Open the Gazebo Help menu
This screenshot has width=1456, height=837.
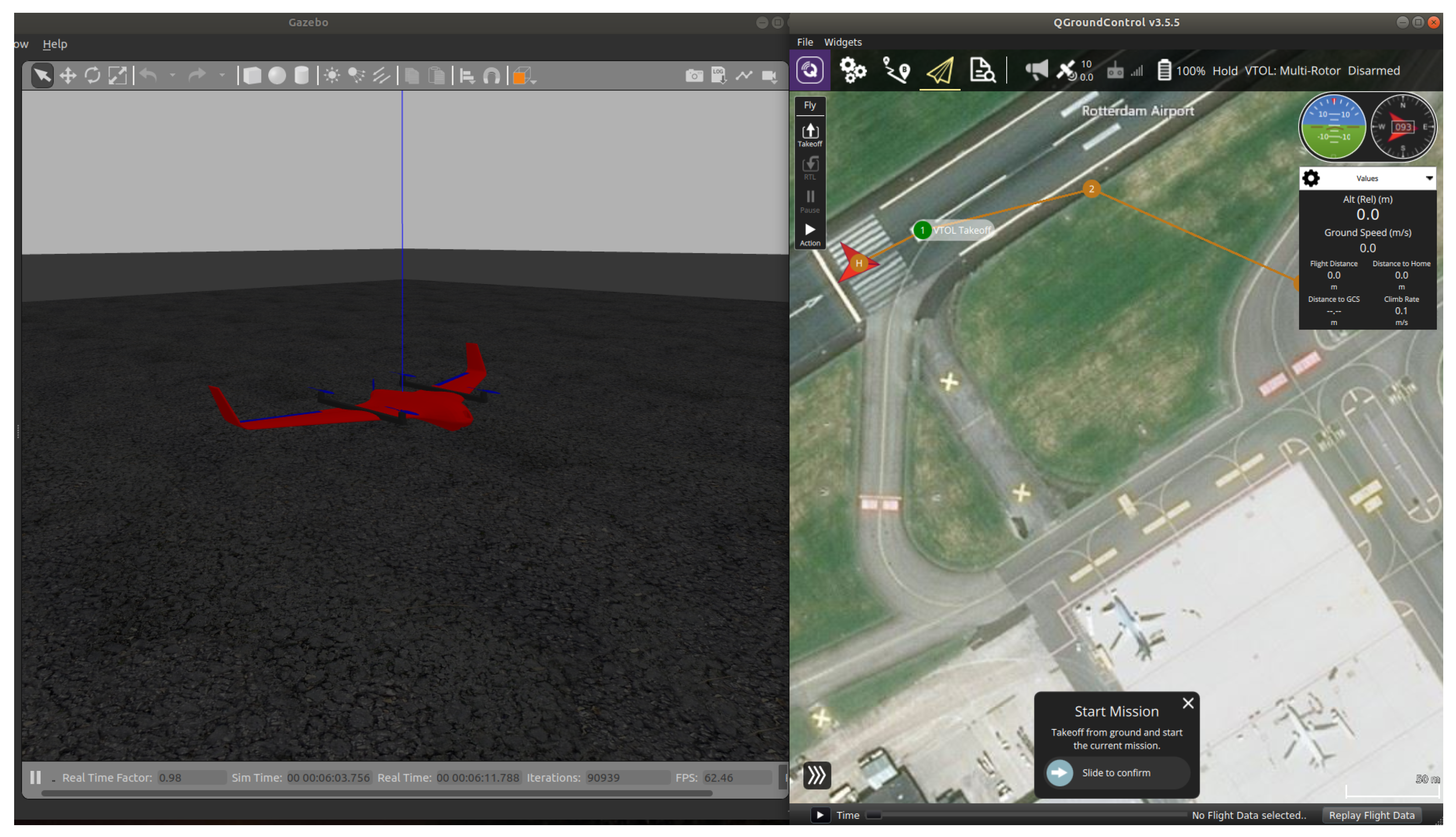(55, 44)
